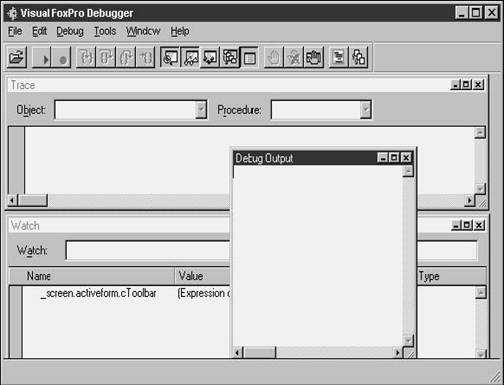
Task: Open the Debug menu
Action: pos(70,31)
